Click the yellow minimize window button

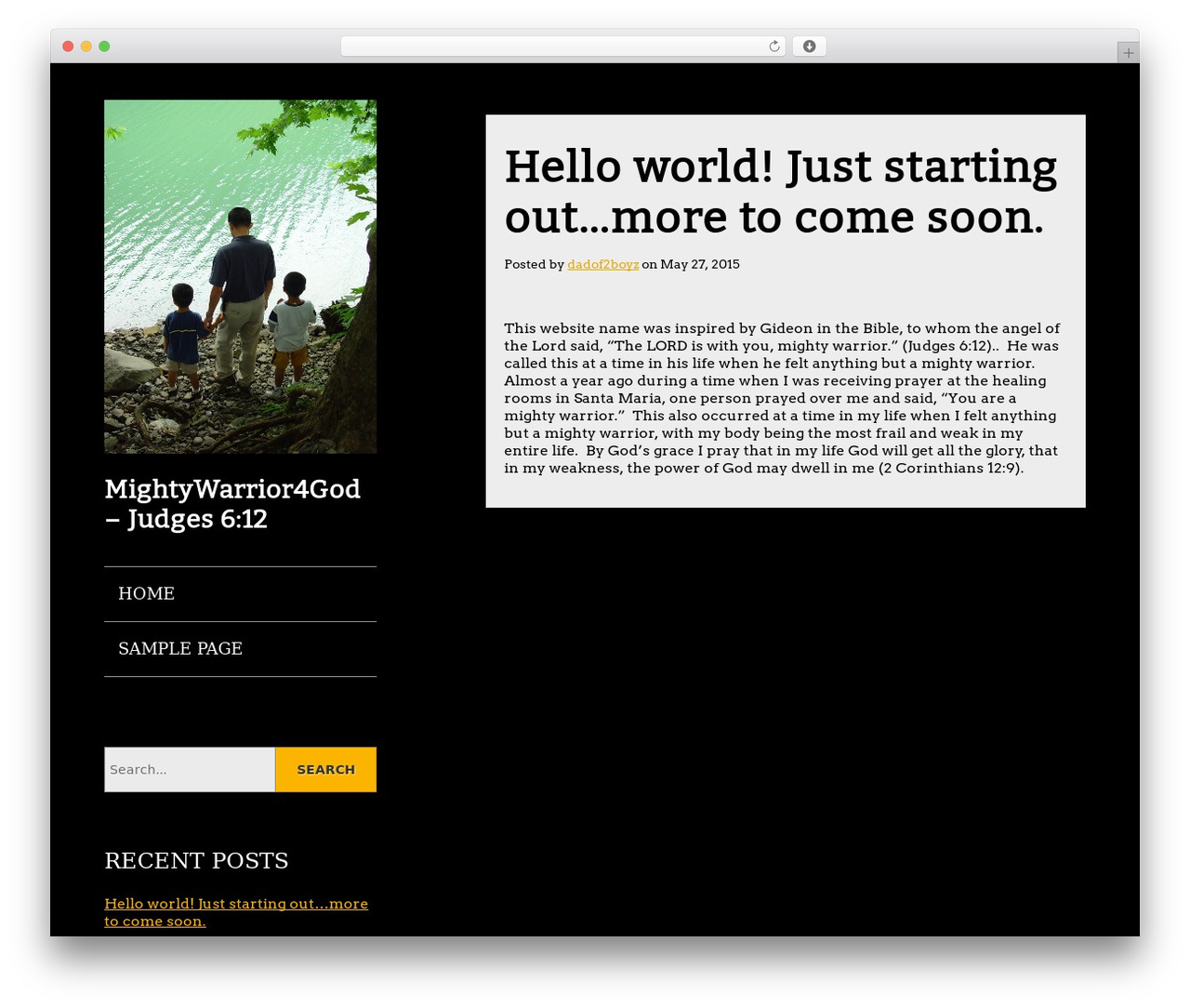coord(86,46)
